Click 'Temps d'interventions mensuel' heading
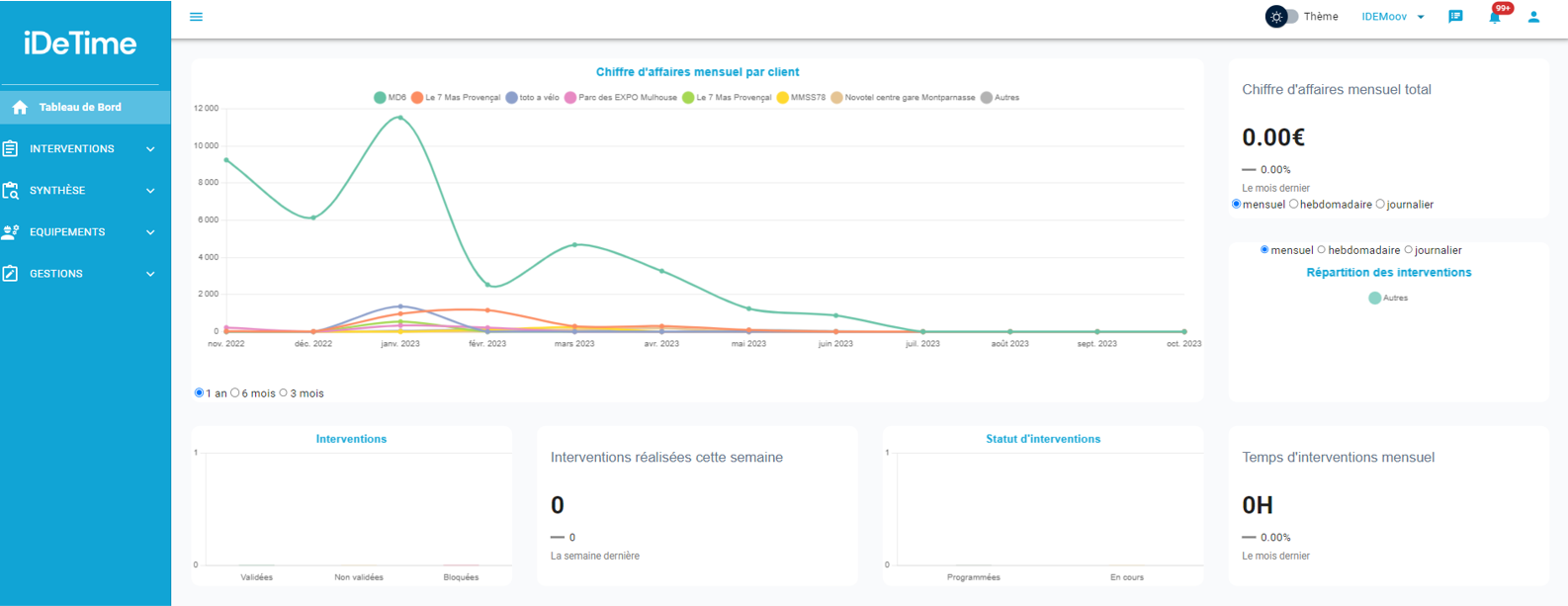 coord(1338,458)
